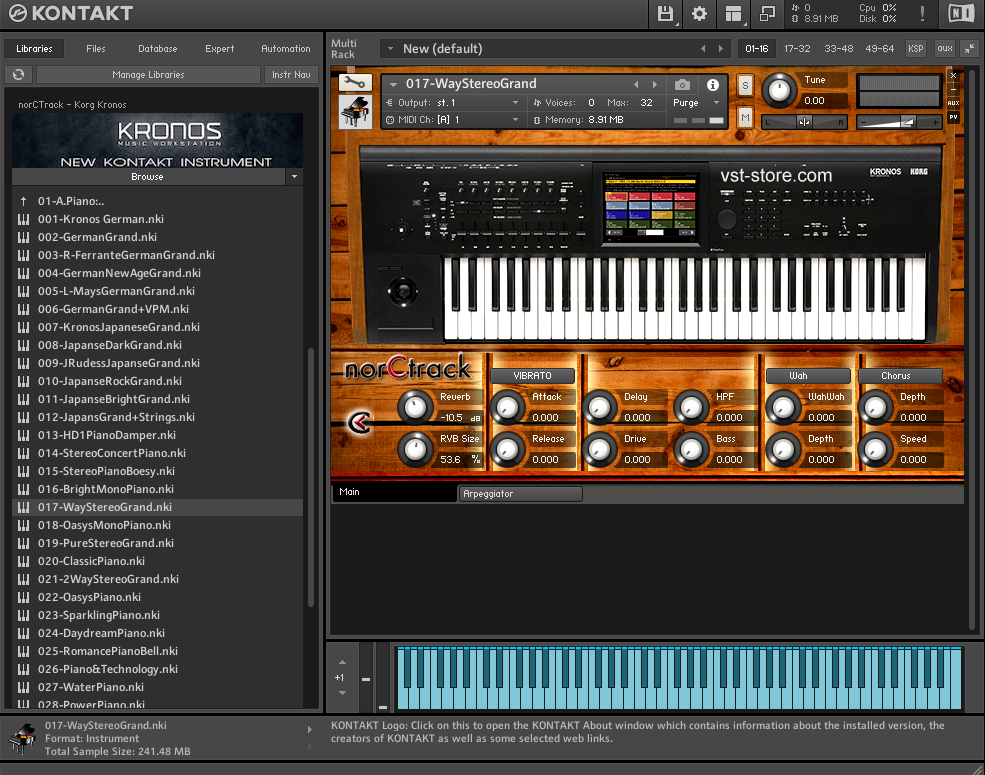
Task: Close the instrument with X button
Action: [x=953, y=75]
